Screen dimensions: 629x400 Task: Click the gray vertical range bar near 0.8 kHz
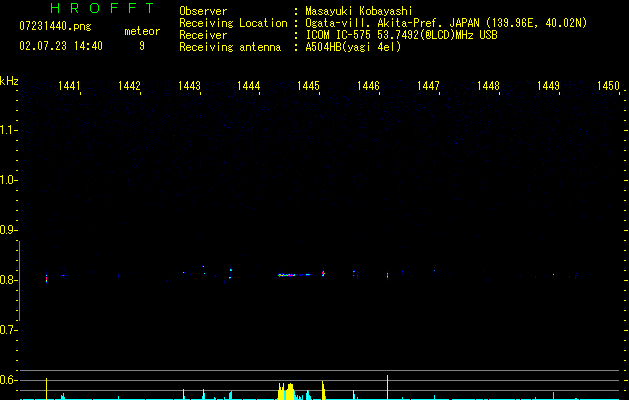click(x=19, y=281)
